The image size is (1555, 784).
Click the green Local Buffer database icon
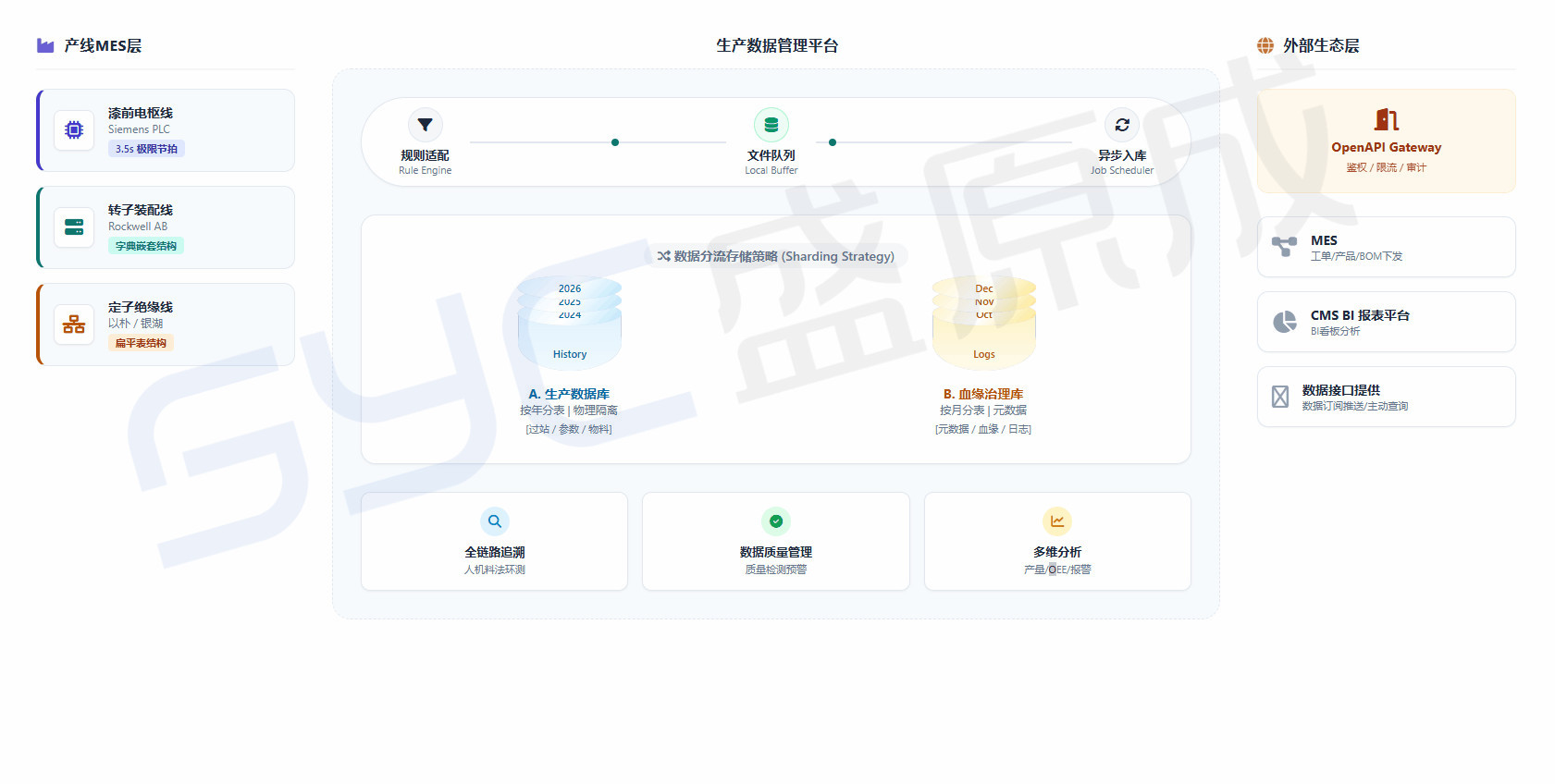tap(771, 125)
